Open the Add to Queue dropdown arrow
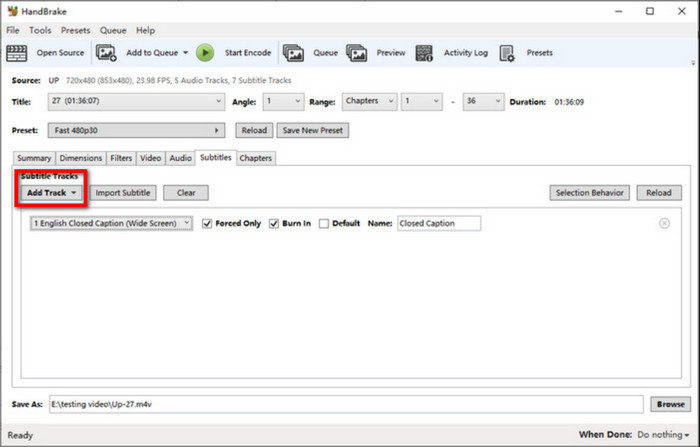Image resolution: width=700 pixels, height=447 pixels. click(x=185, y=53)
